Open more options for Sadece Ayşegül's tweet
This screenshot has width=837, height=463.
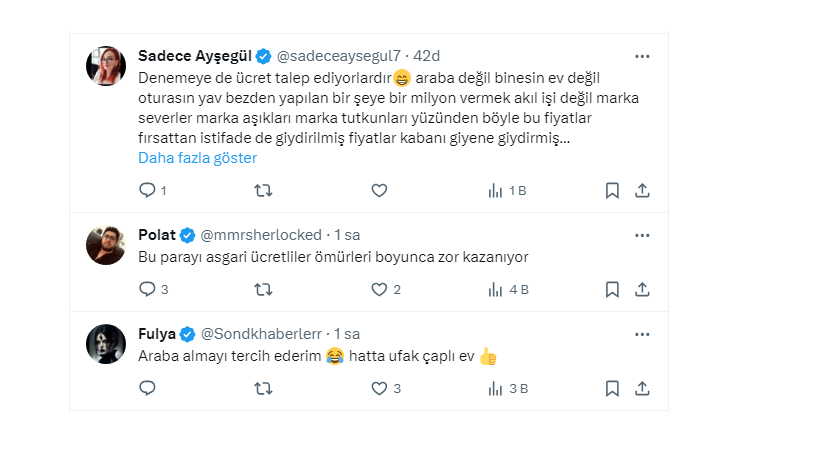643,56
